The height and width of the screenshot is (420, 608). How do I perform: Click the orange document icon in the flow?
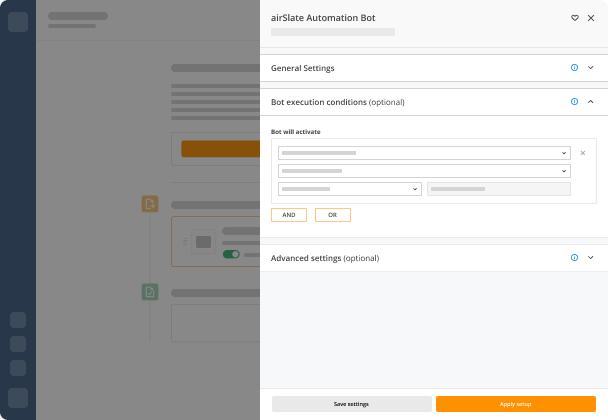(x=150, y=204)
